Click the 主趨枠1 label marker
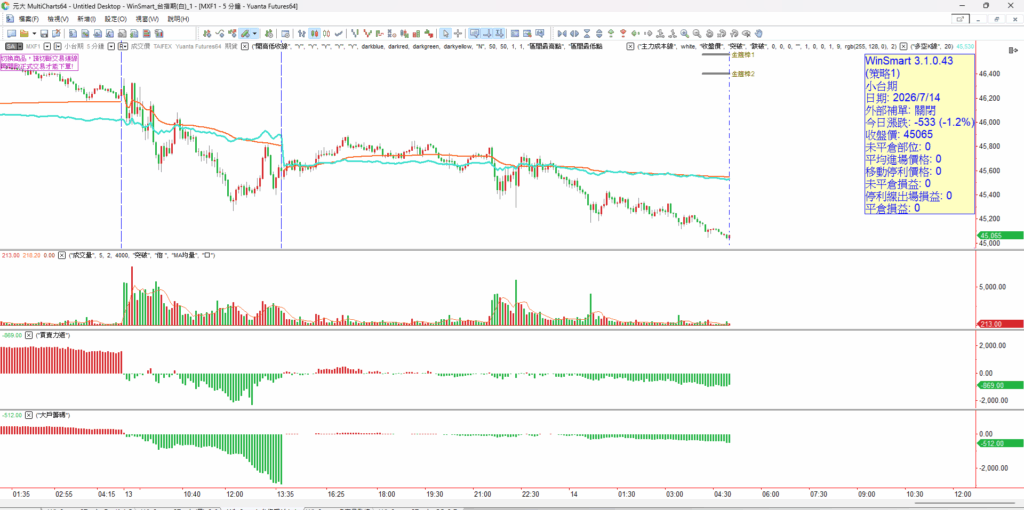Viewport: 1024px width, 510px height. (743, 56)
